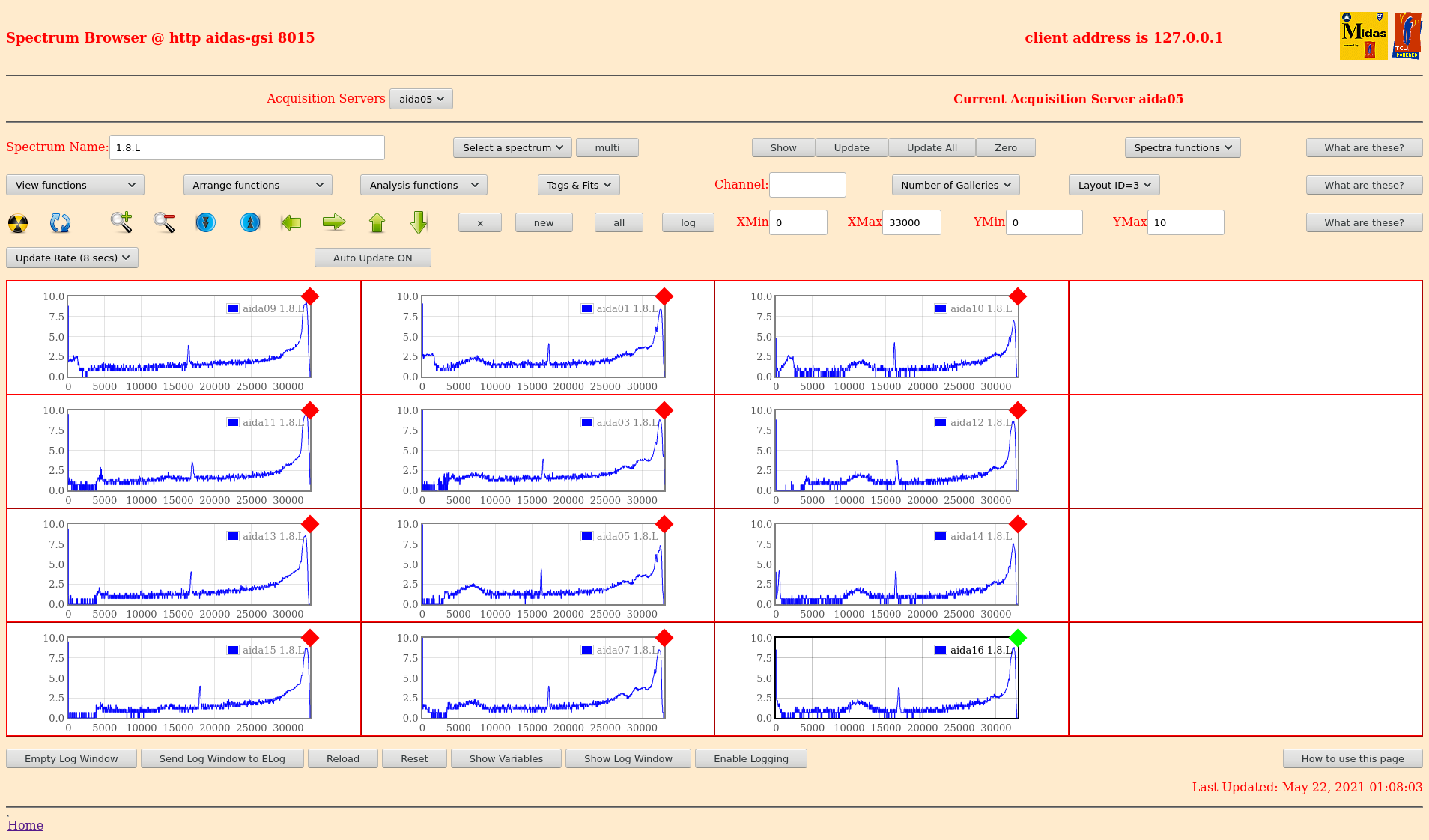This screenshot has width=1429, height=840.
Task: Open the Tags & Fits dropdown
Action: tap(579, 185)
